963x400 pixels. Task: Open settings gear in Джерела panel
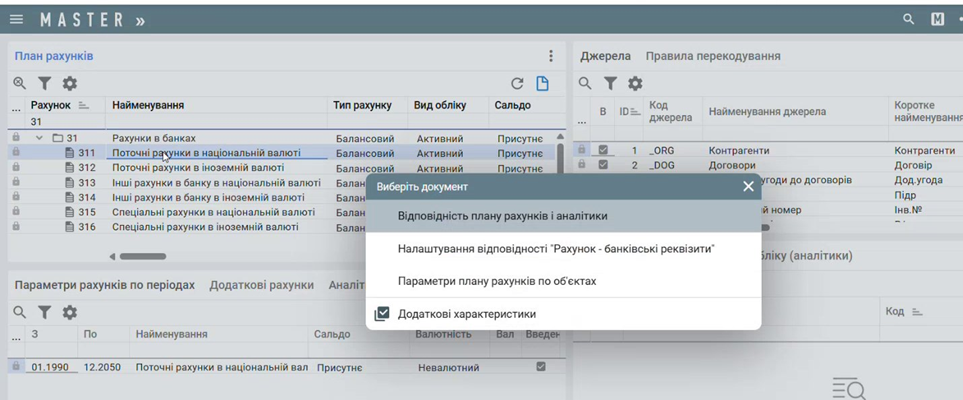pyautogui.click(x=635, y=83)
